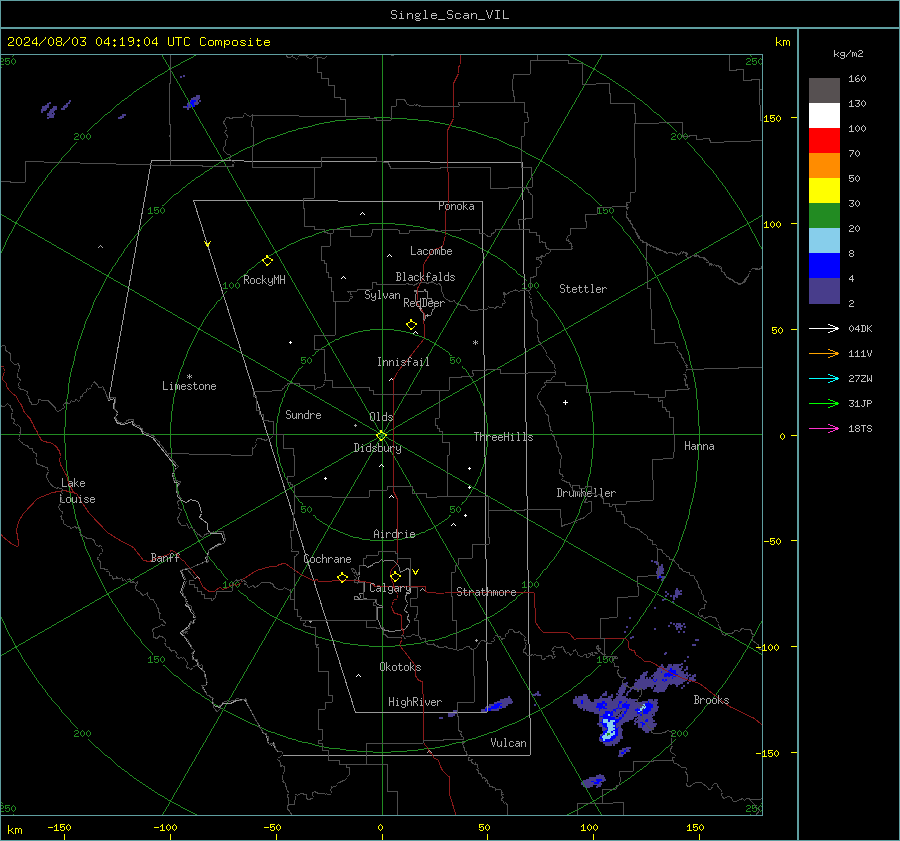
Task: Click the Brooks town label
Action: (x=711, y=700)
